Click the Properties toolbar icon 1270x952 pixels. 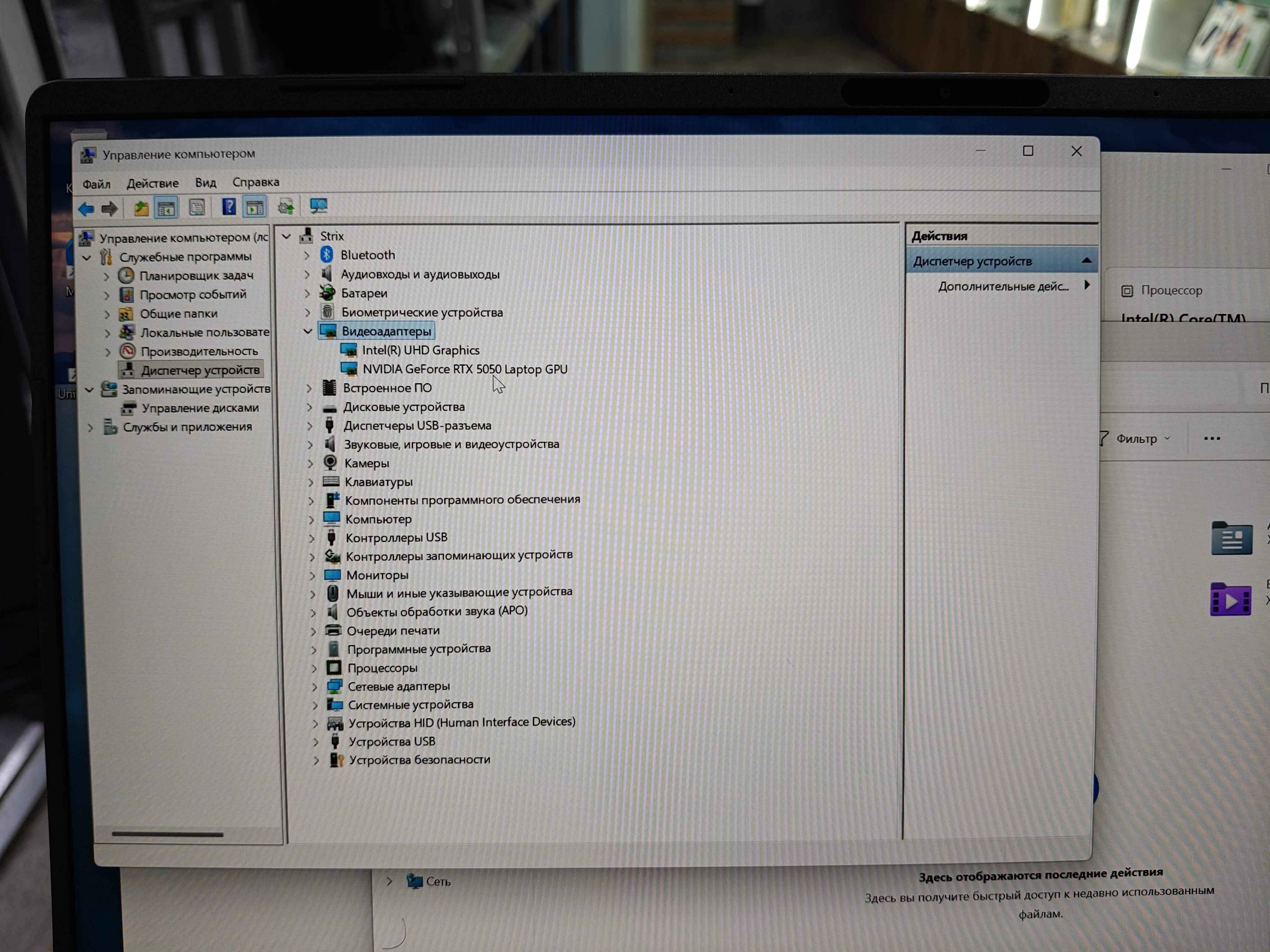(197, 208)
